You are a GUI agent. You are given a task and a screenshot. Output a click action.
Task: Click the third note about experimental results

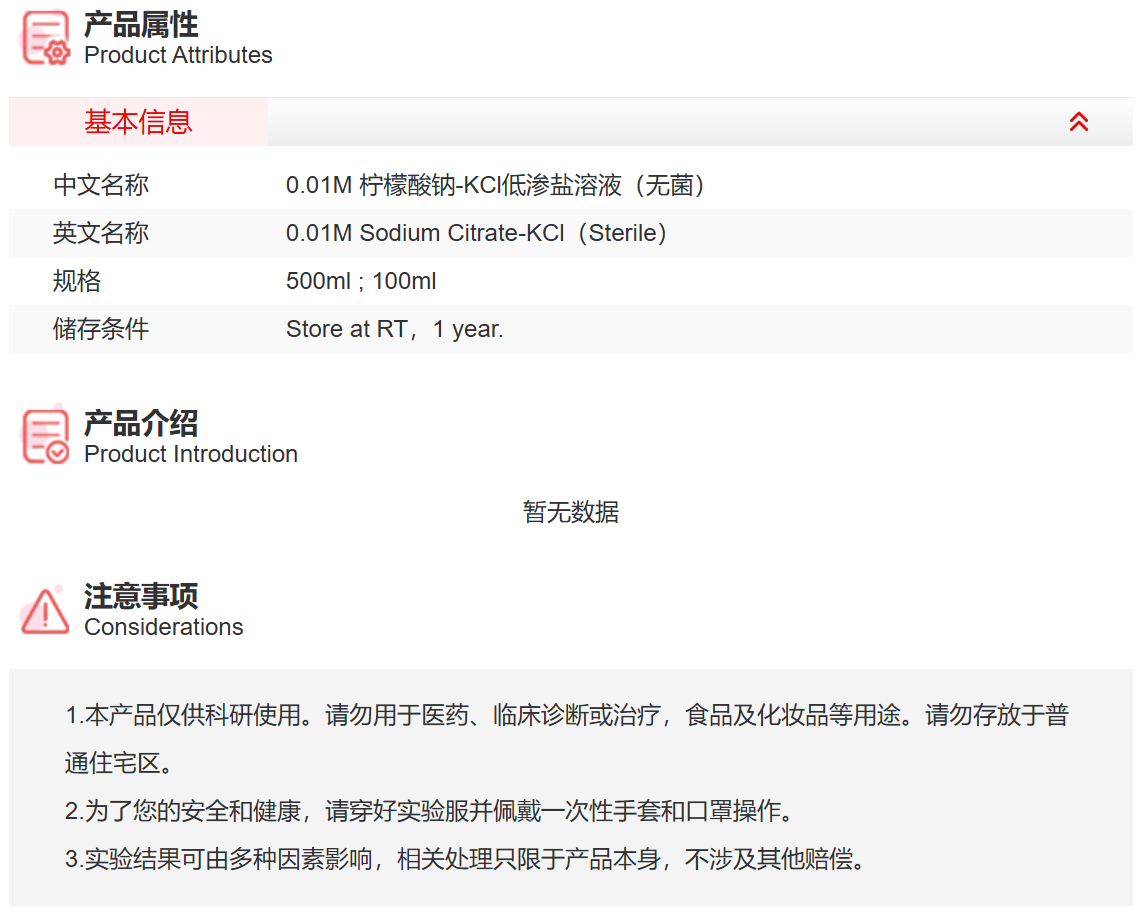465,859
